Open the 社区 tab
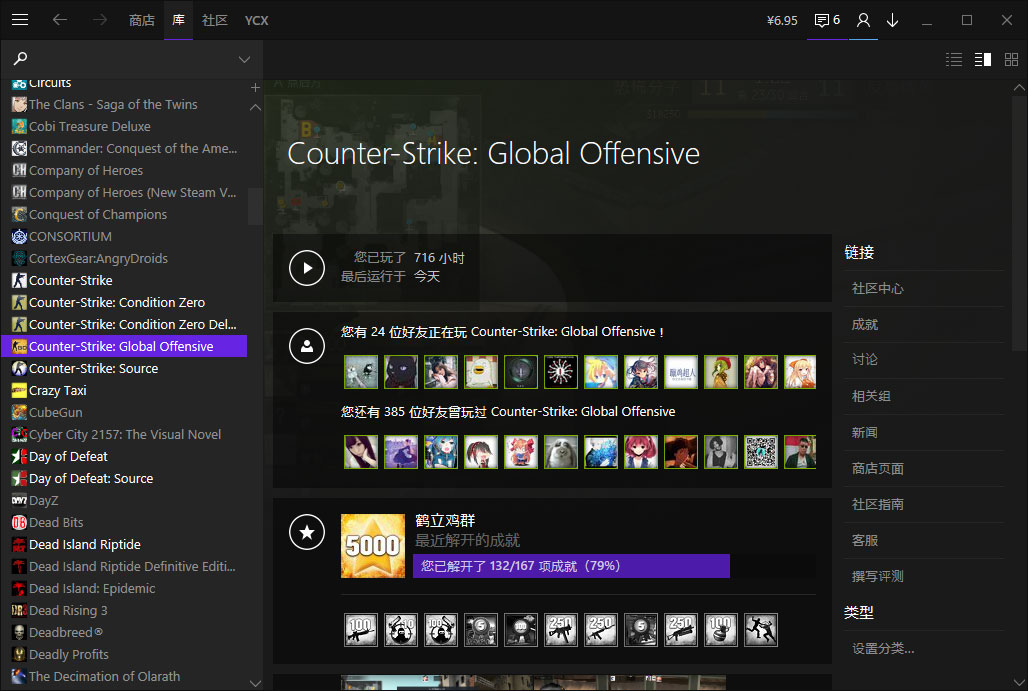Image resolution: width=1028 pixels, height=691 pixels. click(214, 20)
